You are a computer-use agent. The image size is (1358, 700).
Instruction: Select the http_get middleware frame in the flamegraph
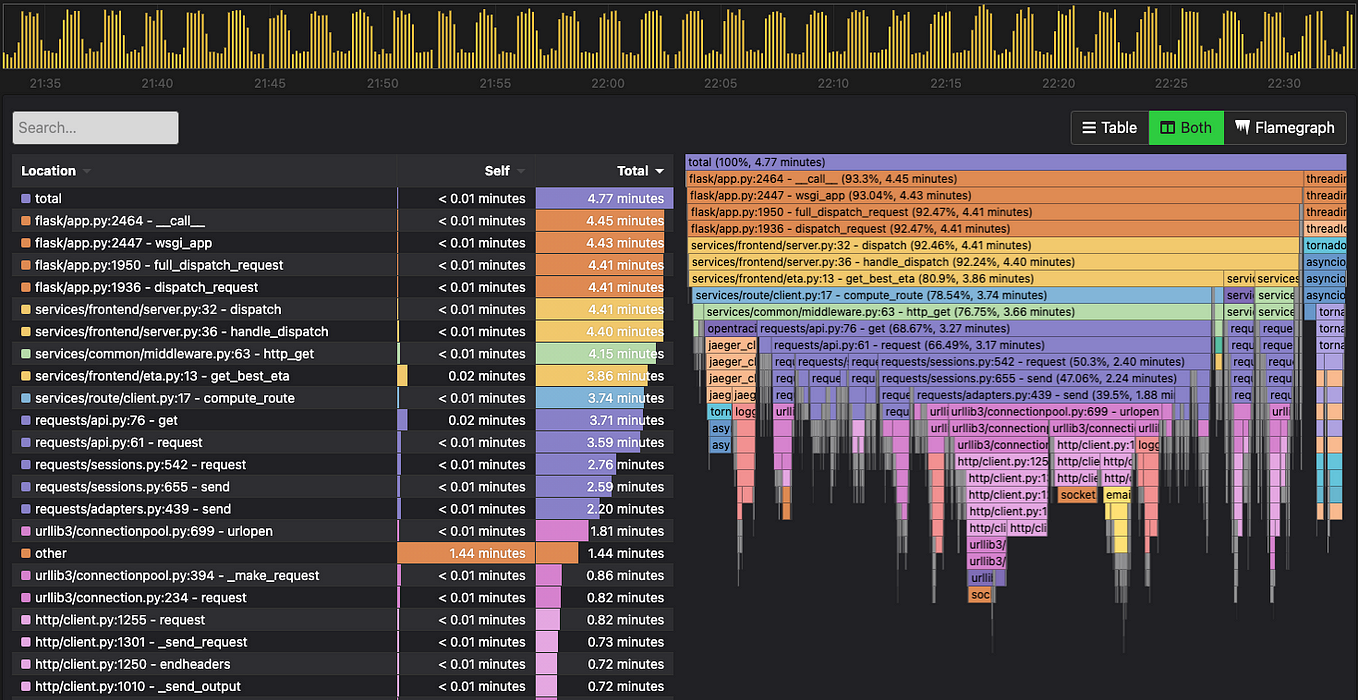coord(945,311)
